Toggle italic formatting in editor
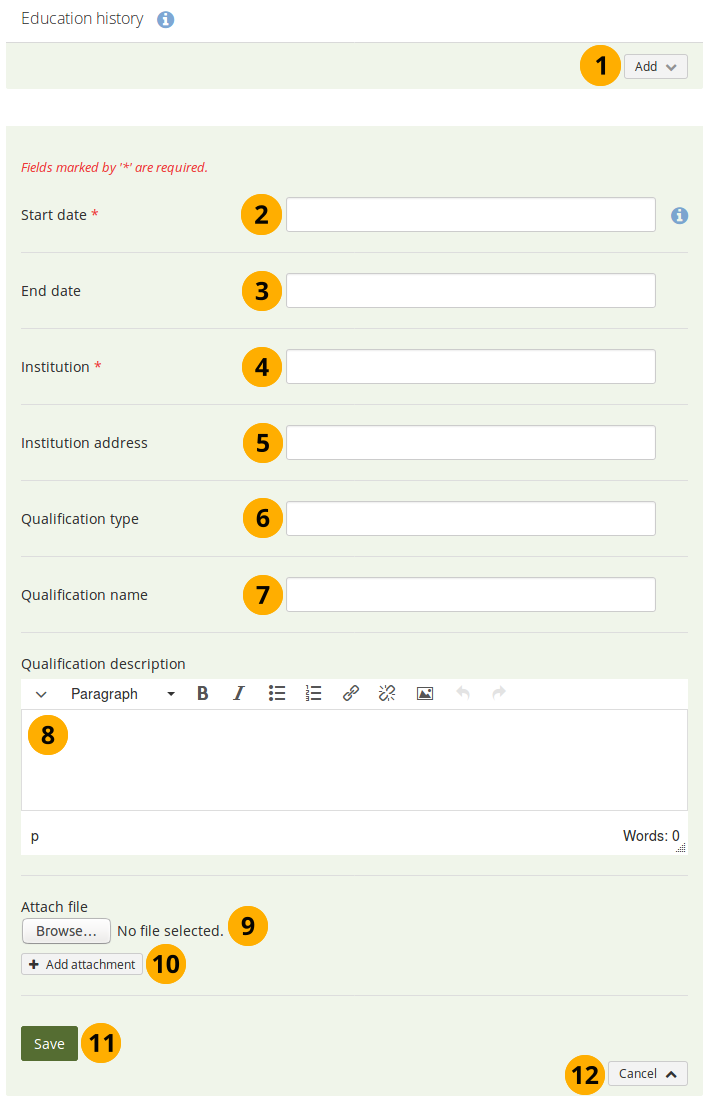The height and width of the screenshot is (1101, 709). pos(239,694)
